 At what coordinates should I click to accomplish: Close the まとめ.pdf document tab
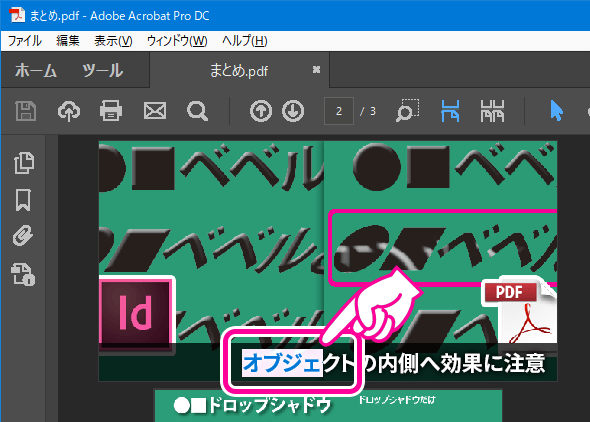(x=316, y=70)
